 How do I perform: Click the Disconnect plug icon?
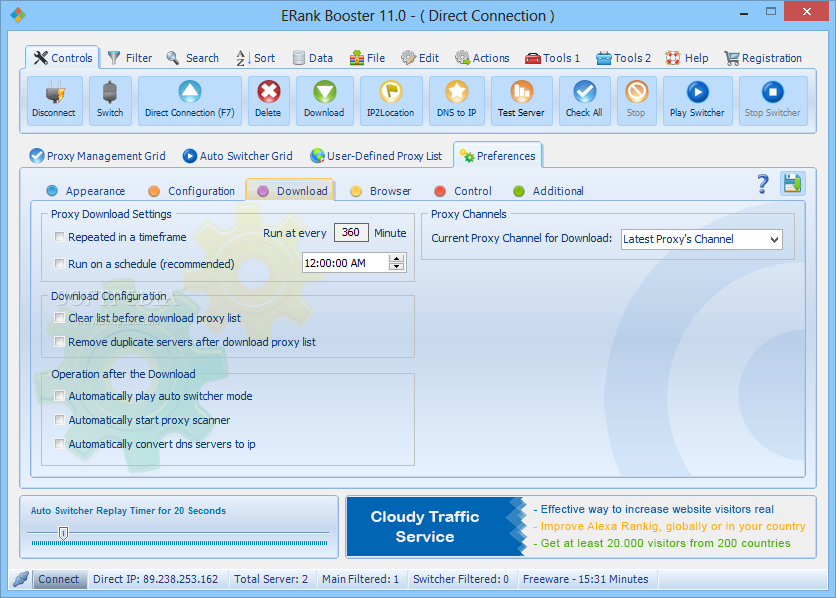pyautogui.click(x=54, y=93)
